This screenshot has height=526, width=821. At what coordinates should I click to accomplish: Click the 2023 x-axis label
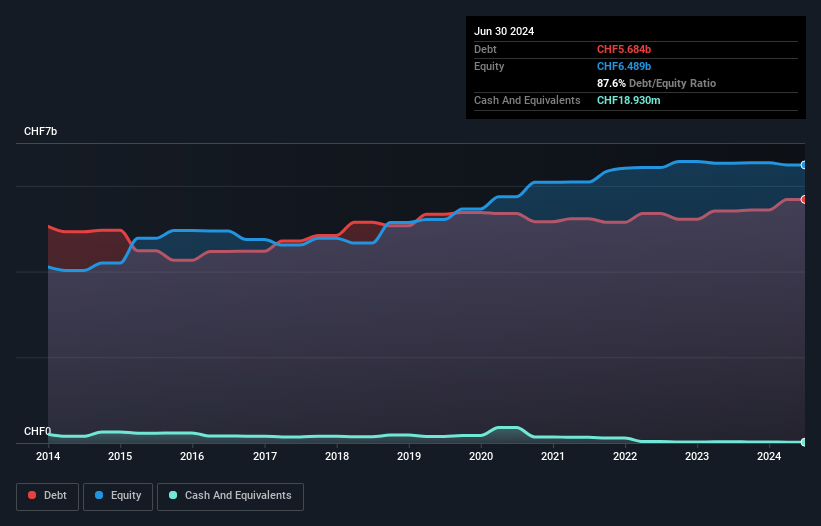(x=697, y=456)
